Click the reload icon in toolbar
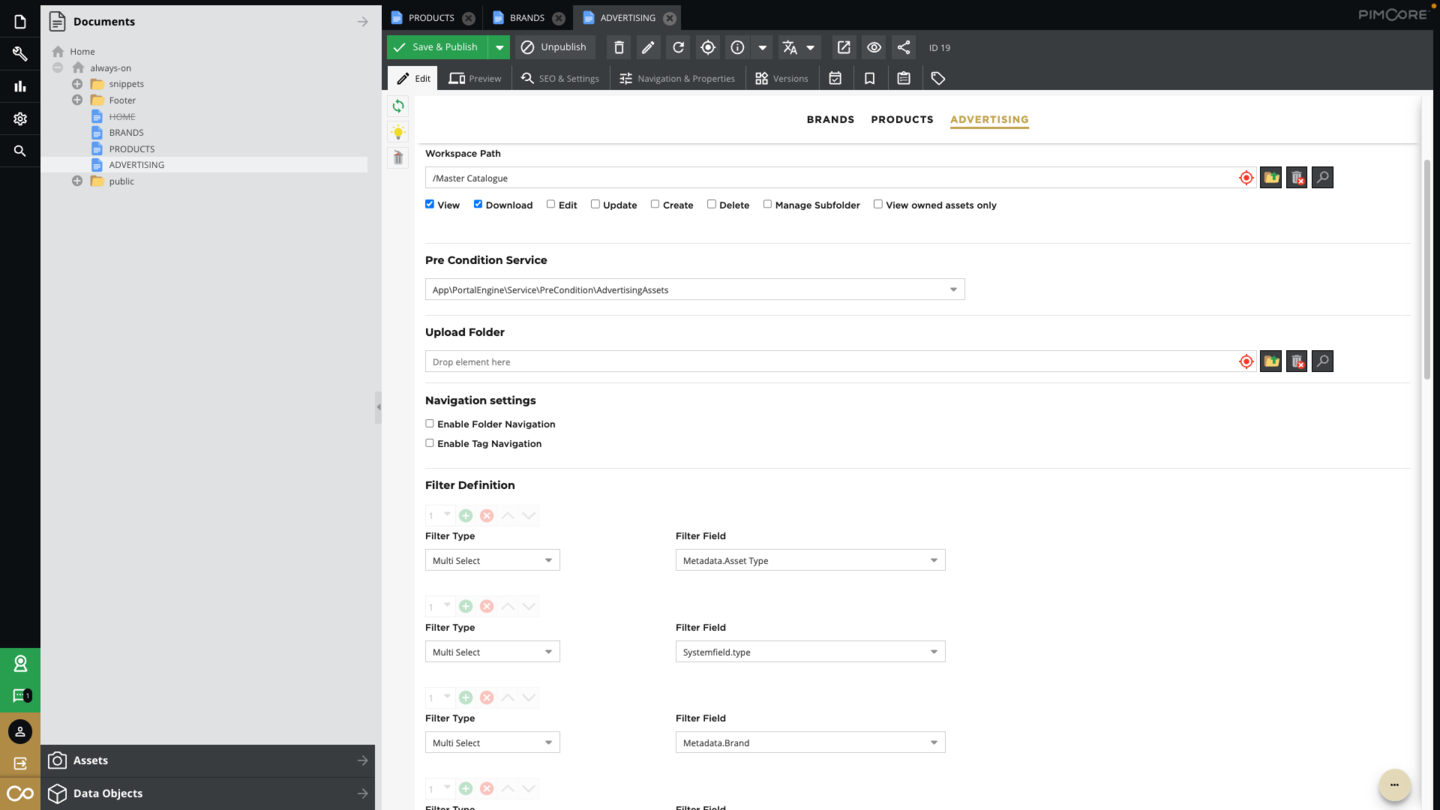1440x810 pixels. [678, 47]
